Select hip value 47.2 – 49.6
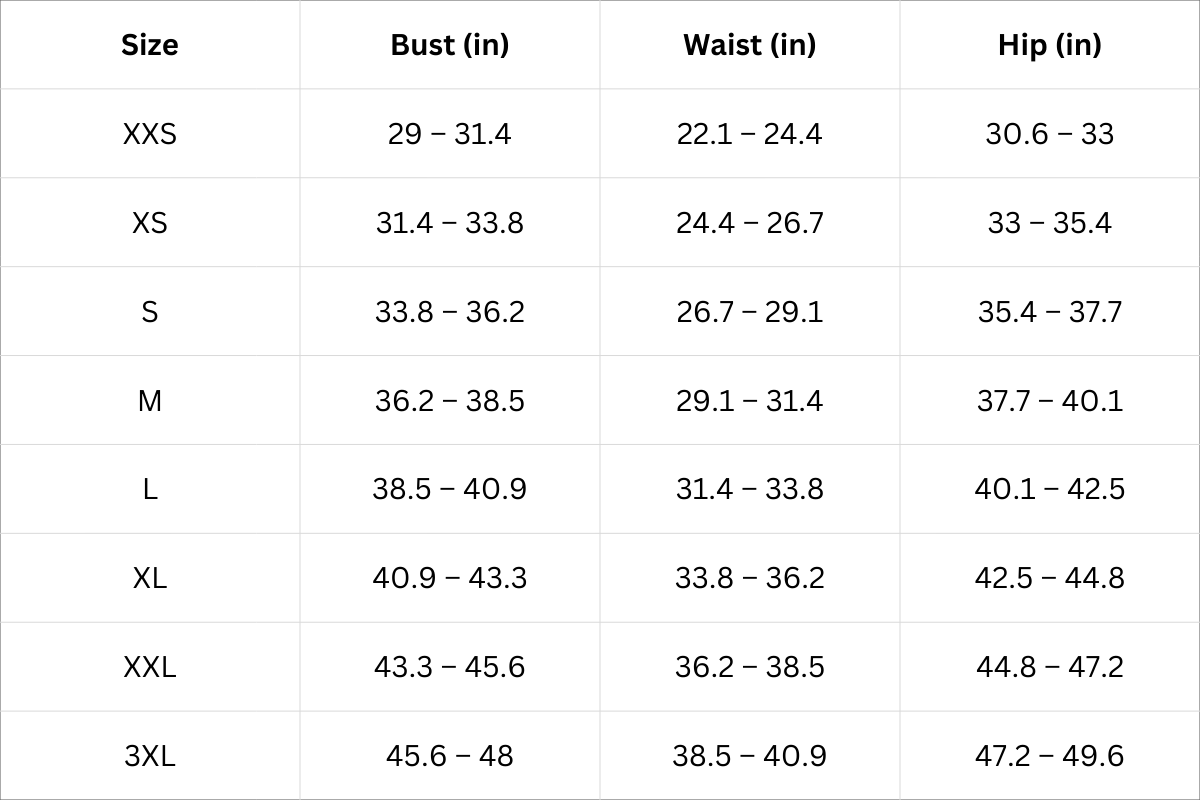1200x800 pixels. click(1050, 756)
